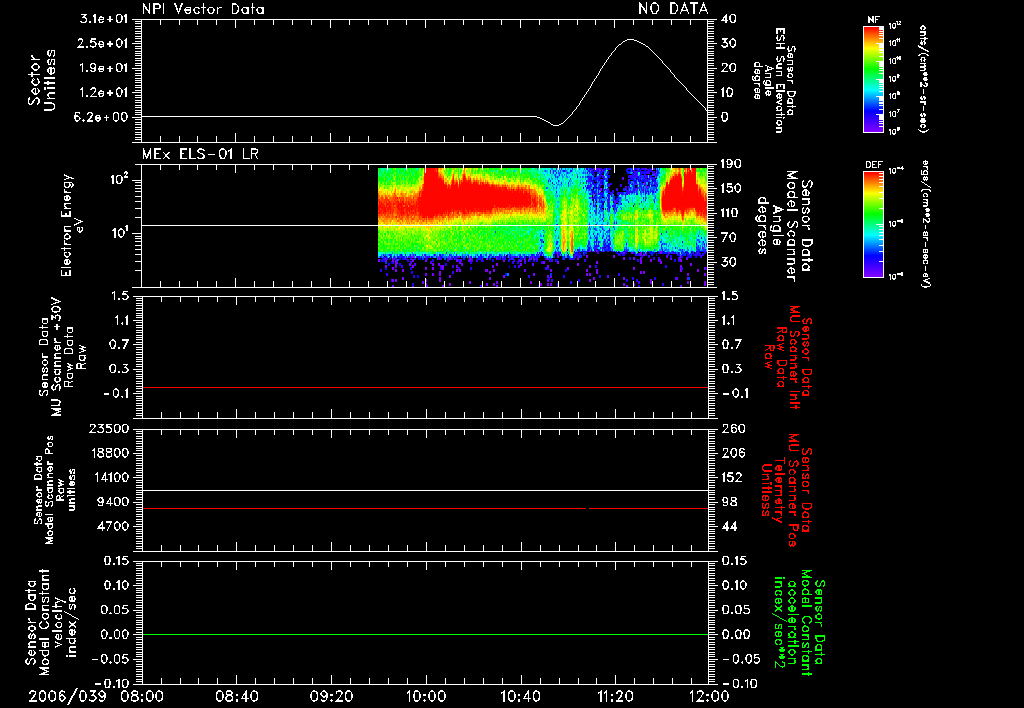Select the "Sector Unitless" axis title

[42, 80]
